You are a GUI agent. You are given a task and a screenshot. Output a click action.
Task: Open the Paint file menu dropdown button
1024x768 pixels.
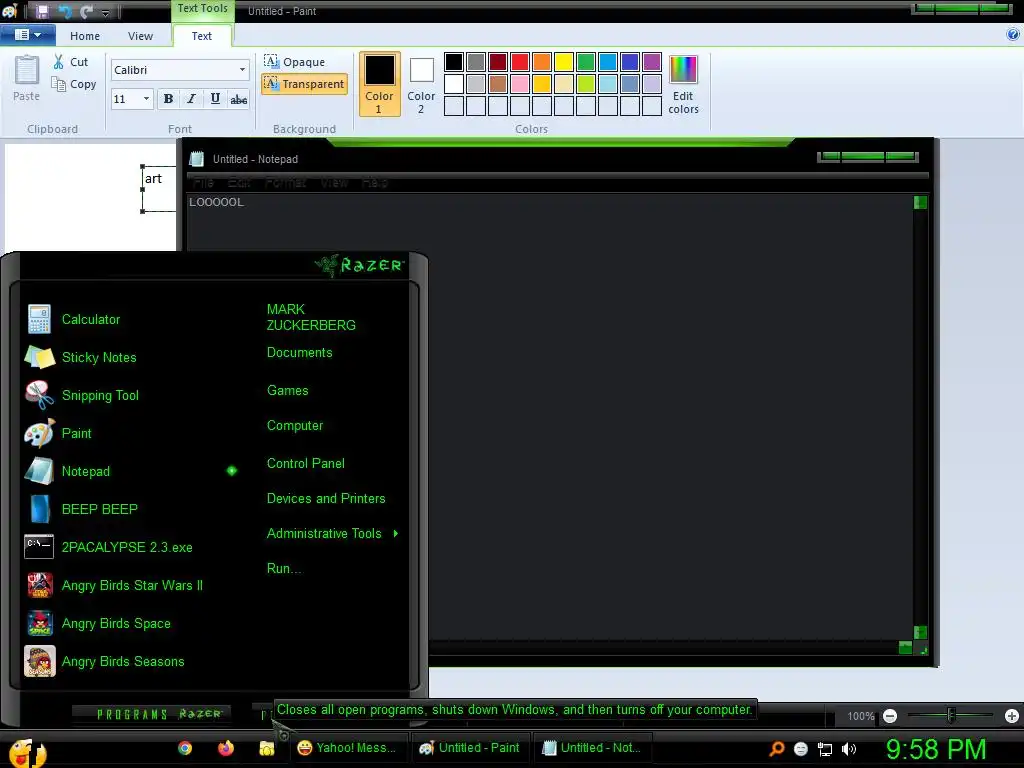pyautogui.click(x=27, y=35)
